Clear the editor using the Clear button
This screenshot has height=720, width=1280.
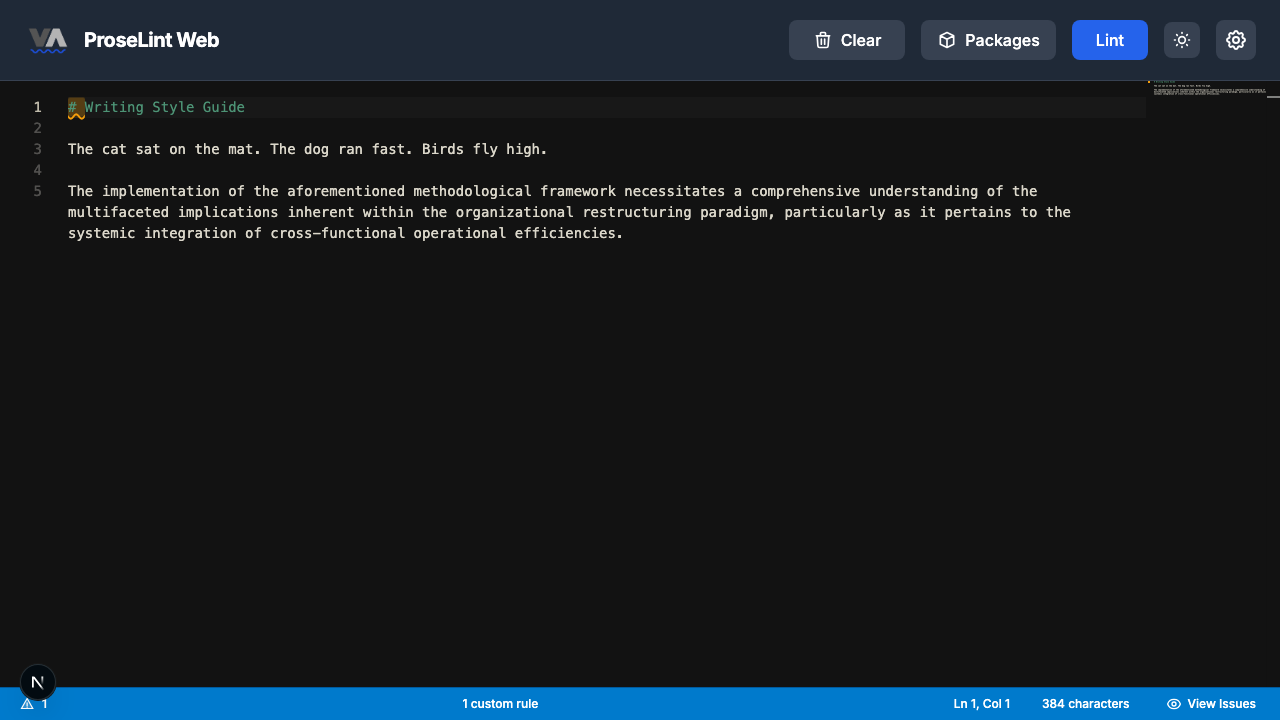click(x=846, y=40)
